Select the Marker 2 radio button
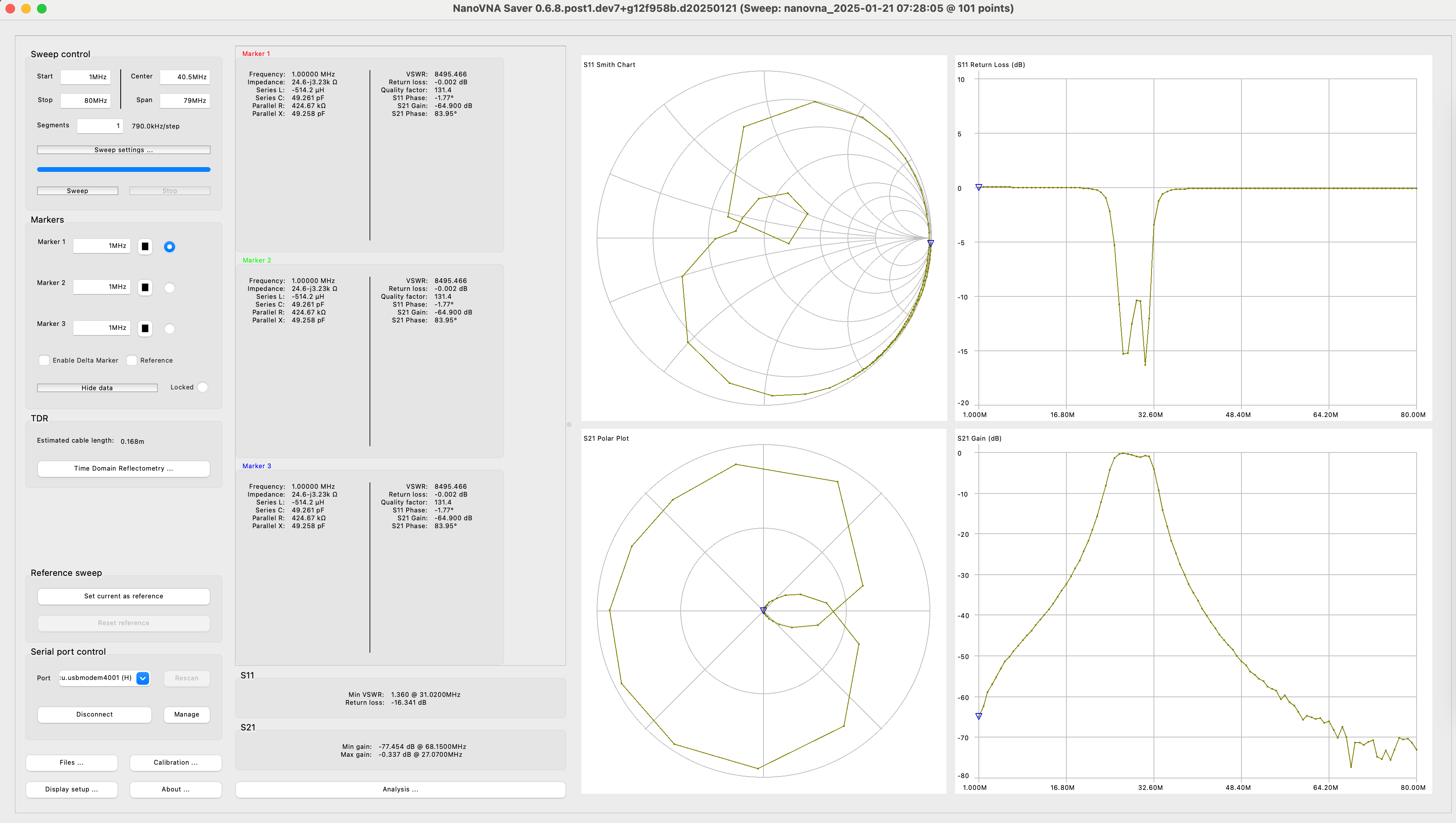This screenshot has height=823, width=1456. click(x=169, y=288)
